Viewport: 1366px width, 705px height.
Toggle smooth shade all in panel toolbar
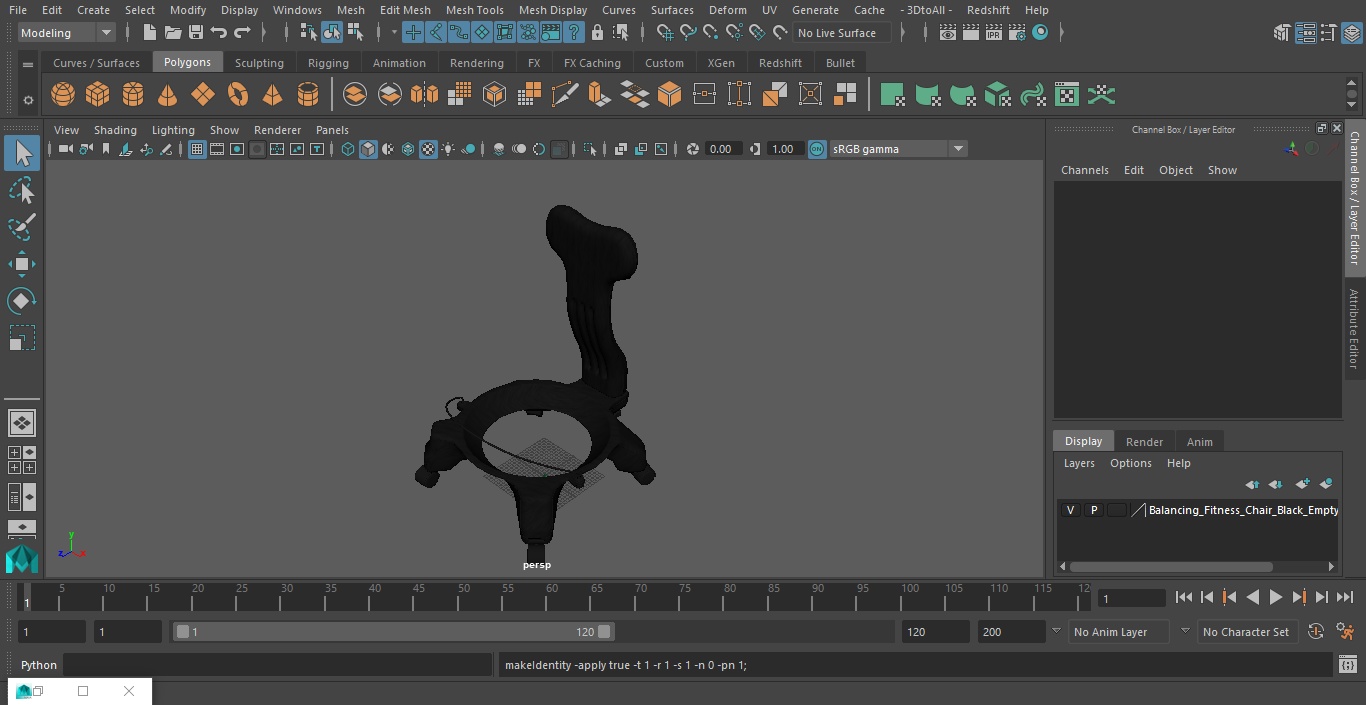pos(368,149)
